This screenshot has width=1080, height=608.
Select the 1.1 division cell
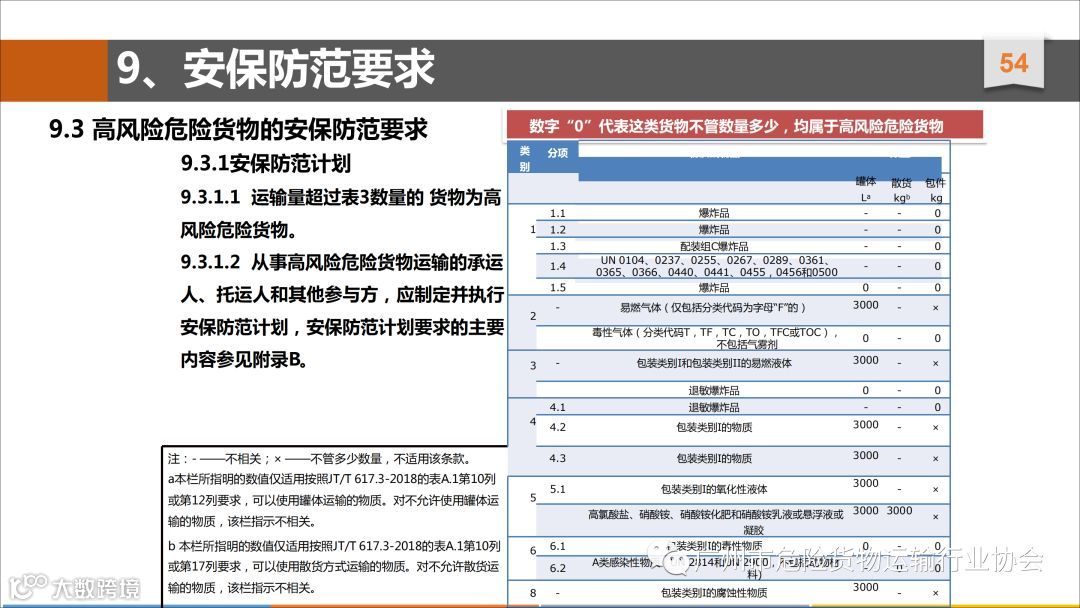point(557,213)
